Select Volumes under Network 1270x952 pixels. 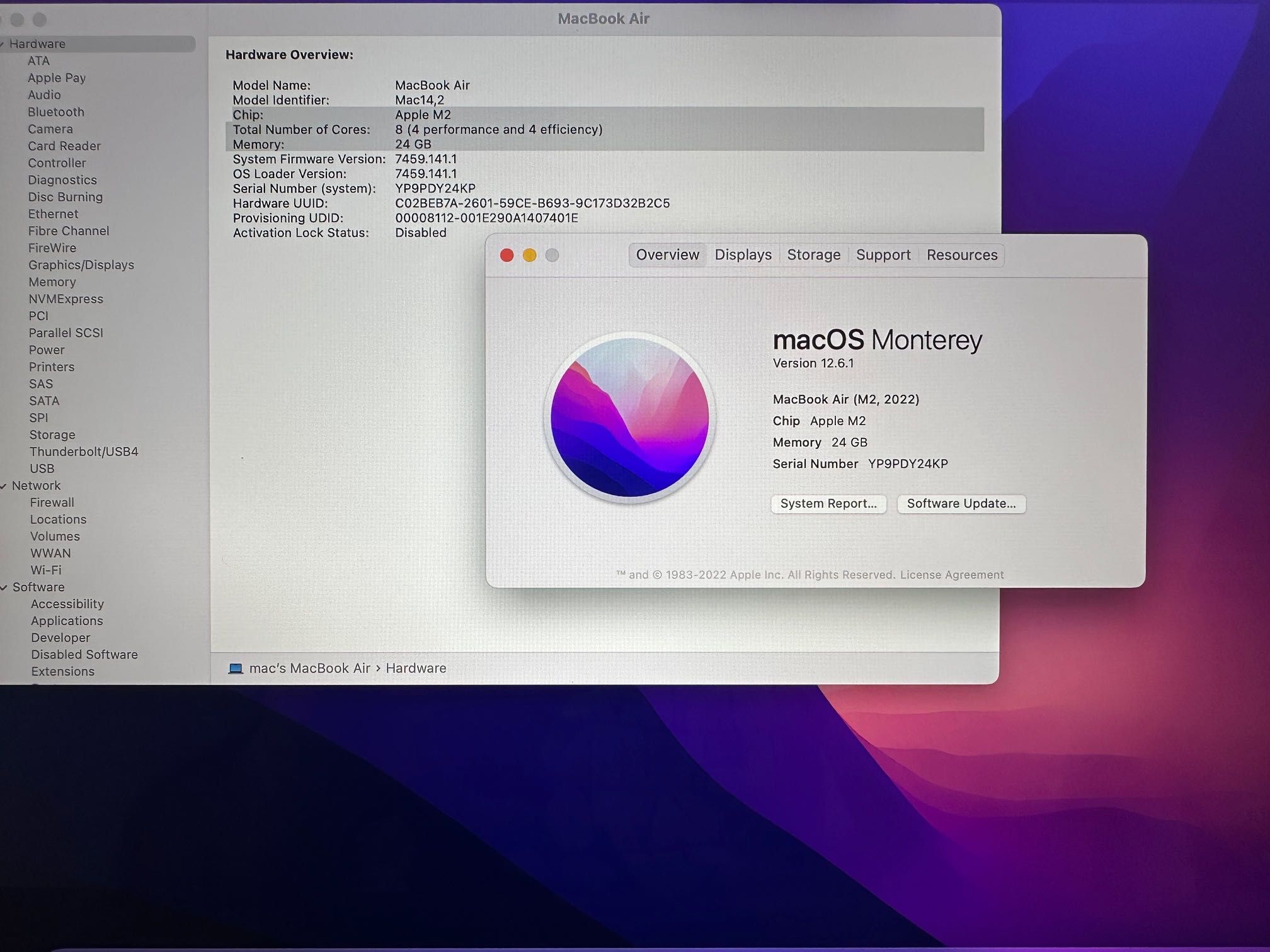pyautogui.click(x=55, y=537)
